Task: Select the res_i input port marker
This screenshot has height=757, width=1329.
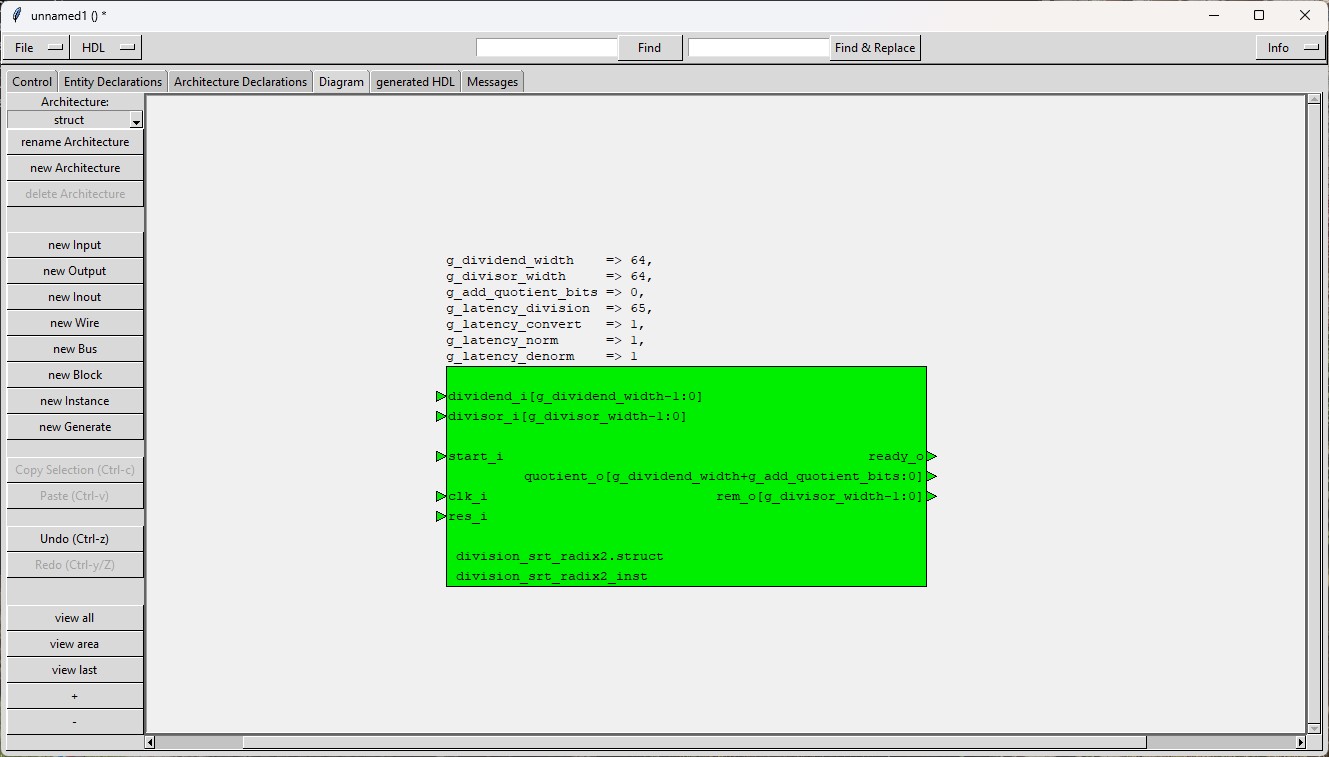Action: tap(441, 516)
